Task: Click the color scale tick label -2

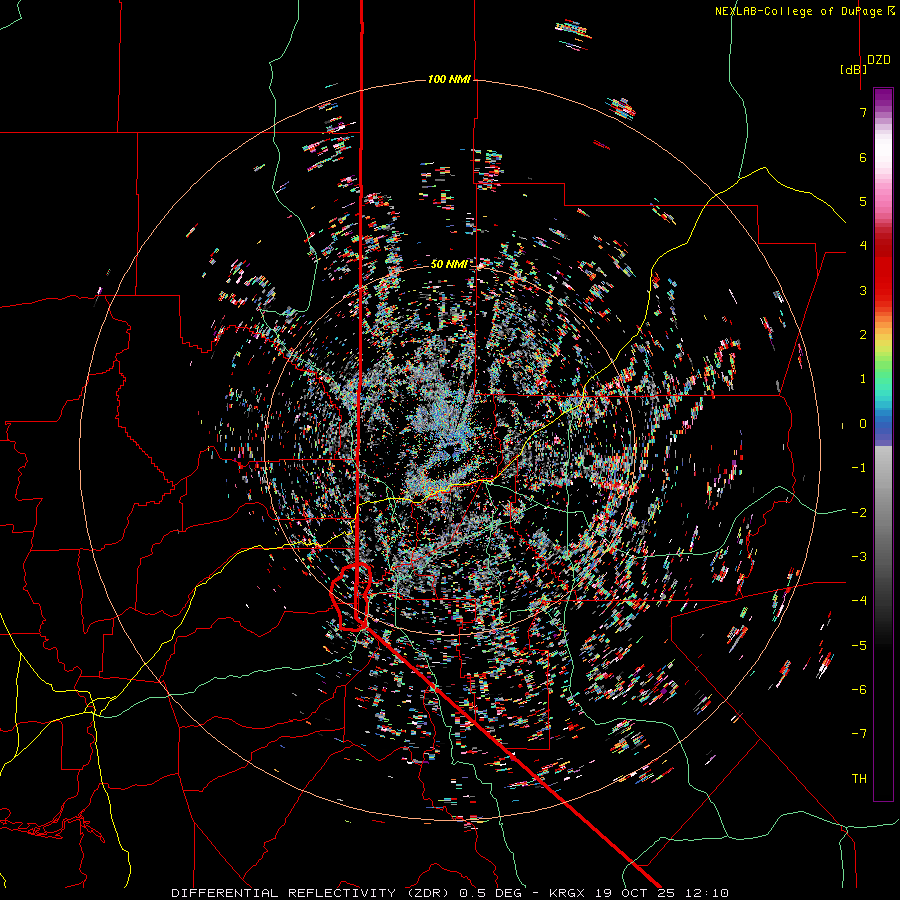Action: tap(859, 513)
